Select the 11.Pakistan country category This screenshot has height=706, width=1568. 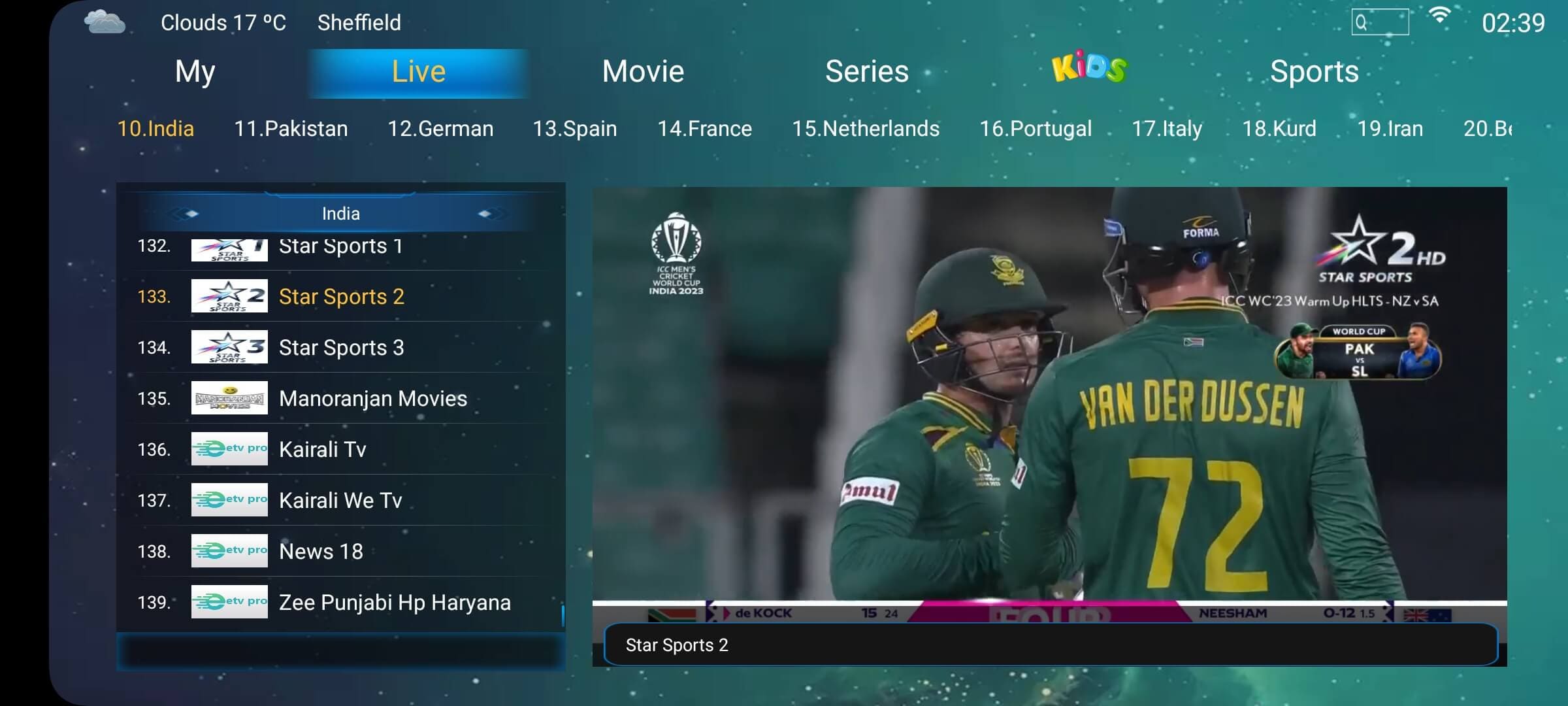tap(291, 128)
